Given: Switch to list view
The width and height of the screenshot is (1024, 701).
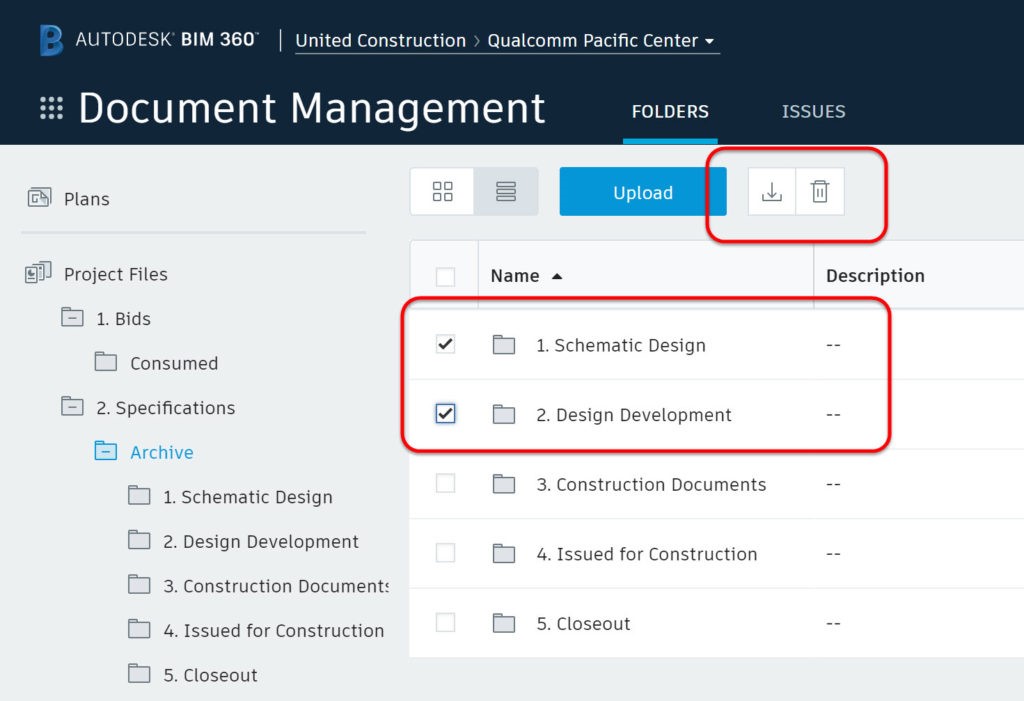Looking at the screenshot, I should click(506, 191).
